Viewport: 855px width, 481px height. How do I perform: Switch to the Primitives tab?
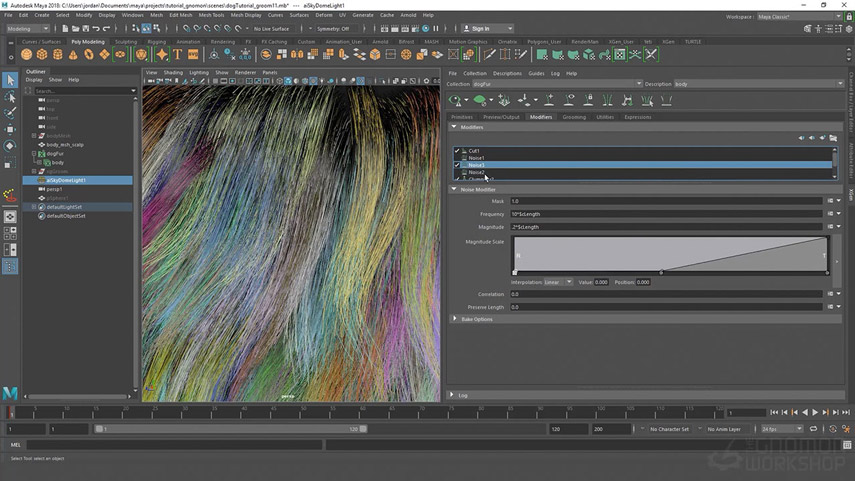[x=462, y=117]
